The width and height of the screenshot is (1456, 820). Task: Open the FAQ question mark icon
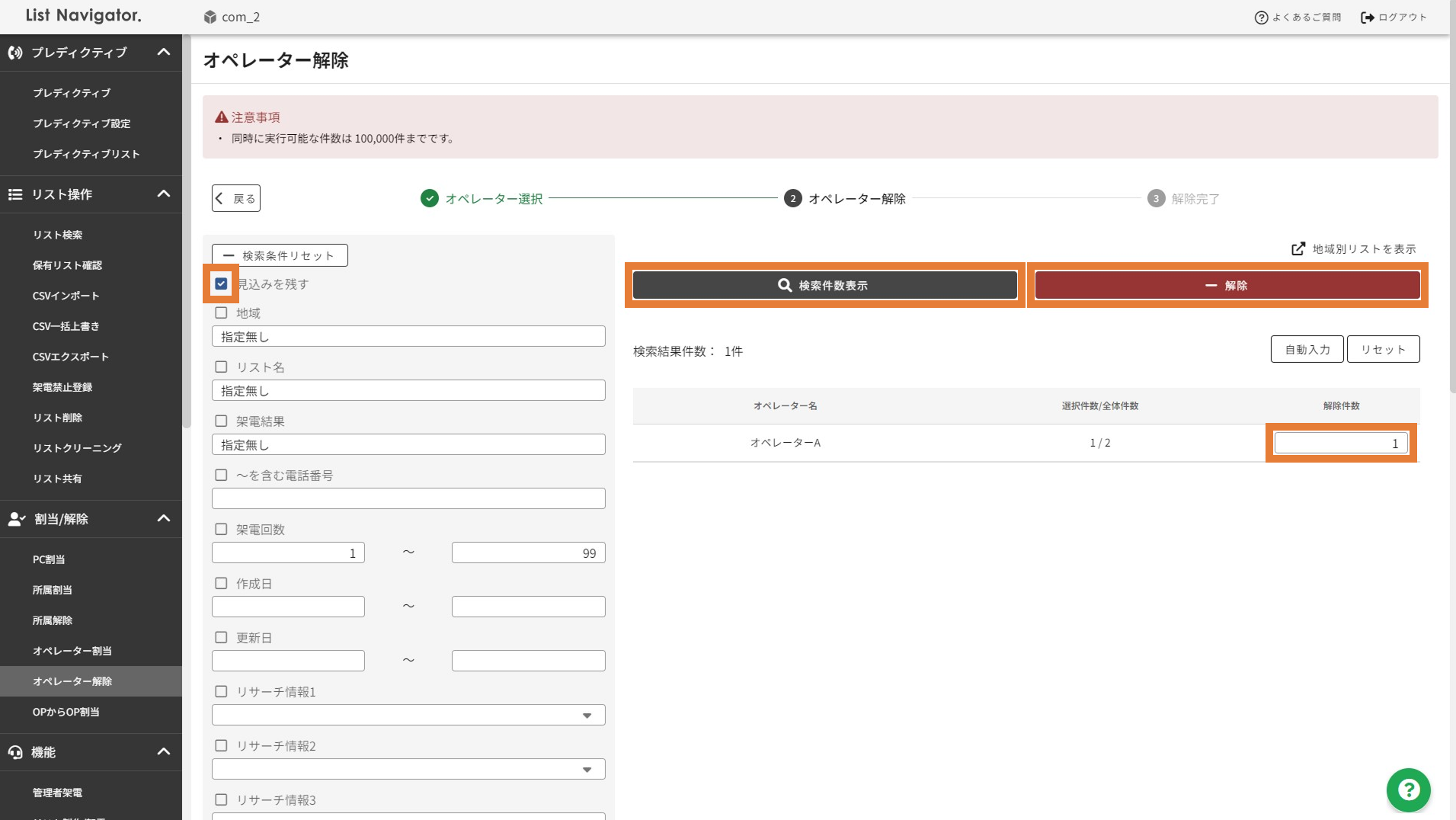coord(1261,18)
